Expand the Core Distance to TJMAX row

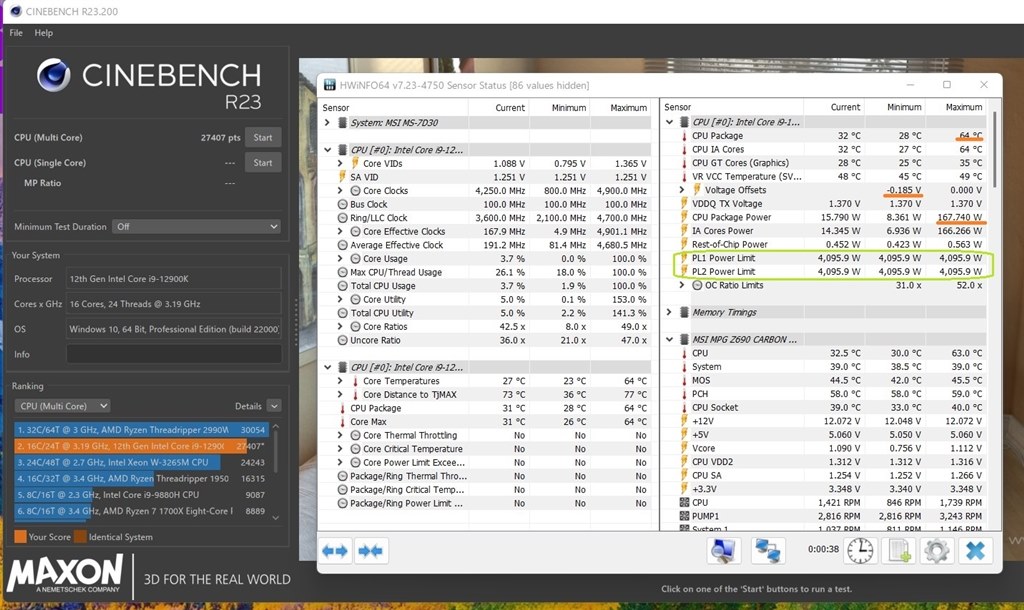point(340,394)
